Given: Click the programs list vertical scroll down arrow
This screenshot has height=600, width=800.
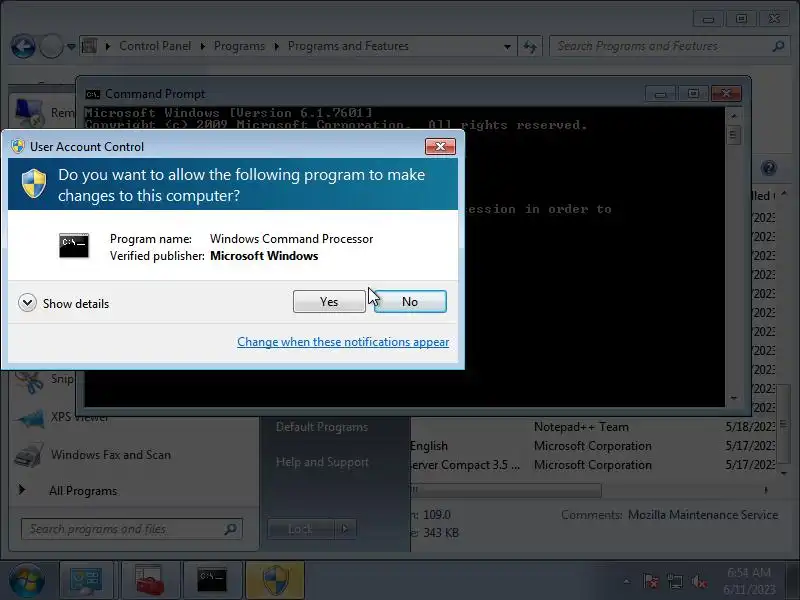Looking at the screenshot, I should pos(784,474).
